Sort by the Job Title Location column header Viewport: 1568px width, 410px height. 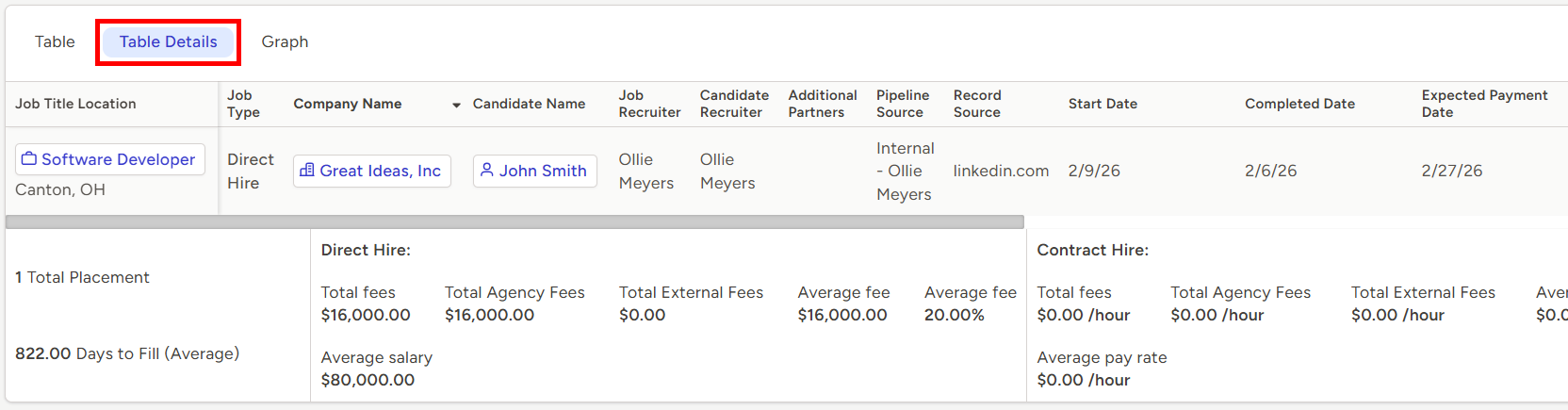click(x=75, y=104)
